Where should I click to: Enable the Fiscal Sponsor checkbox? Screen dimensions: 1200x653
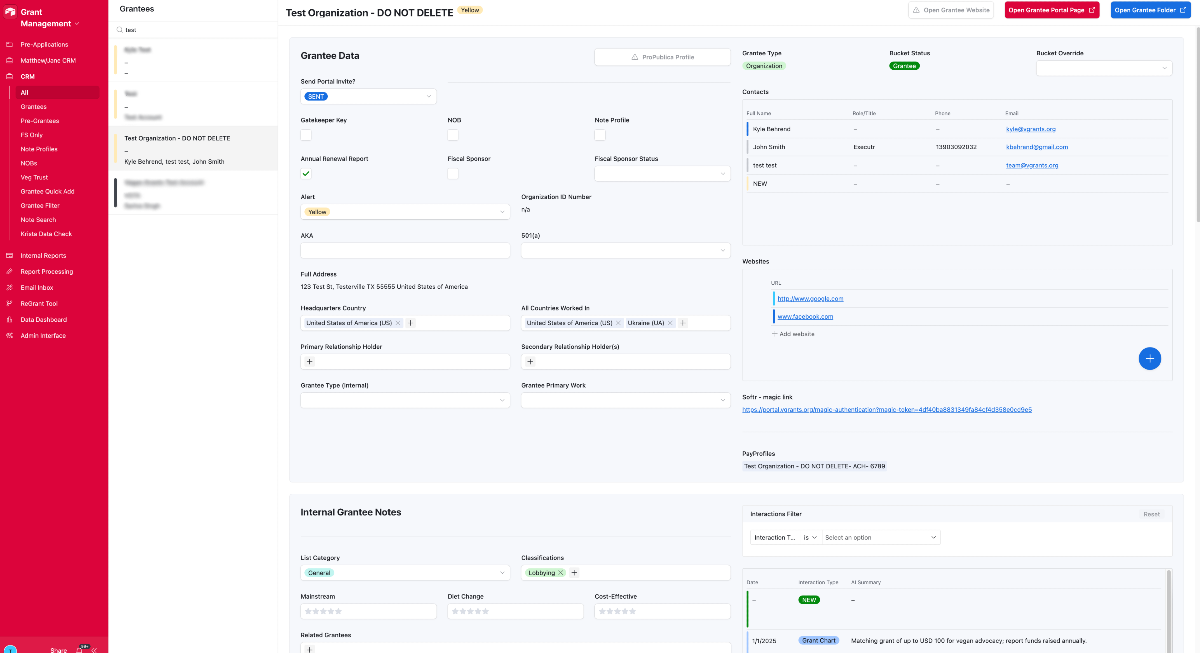(x=453, y=173)
